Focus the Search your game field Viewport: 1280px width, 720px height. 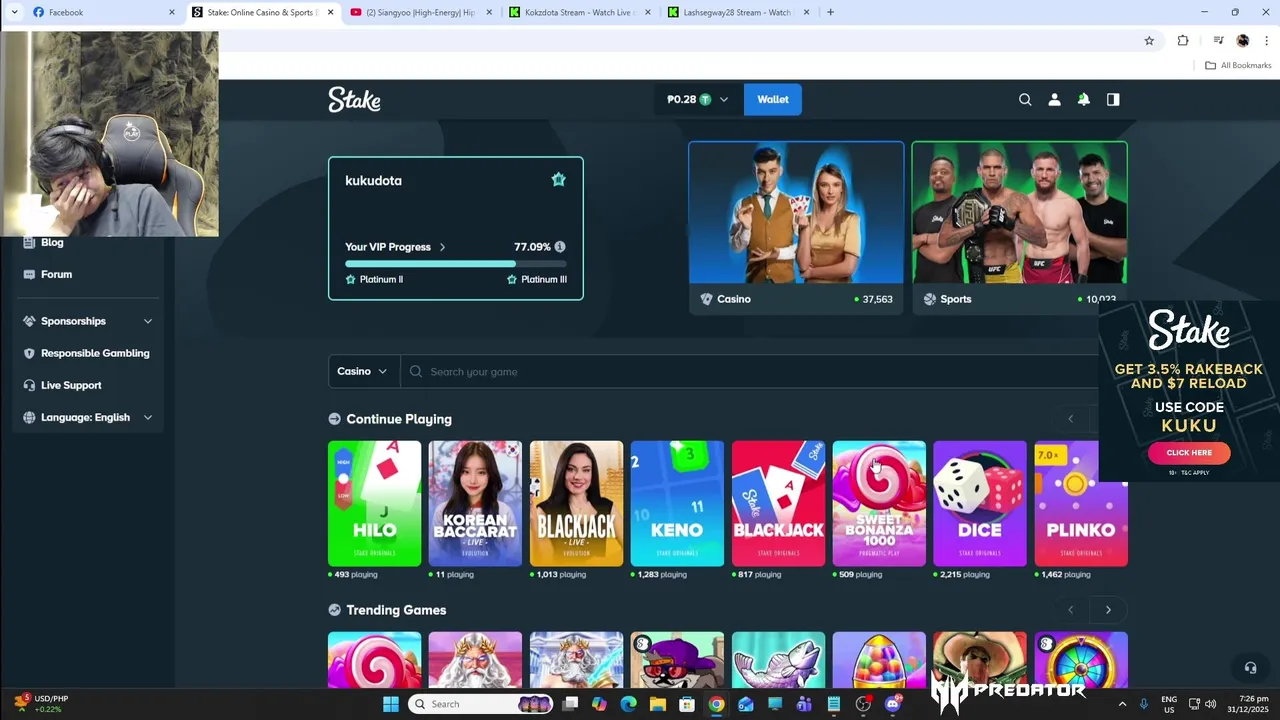(x=750, y=371)
